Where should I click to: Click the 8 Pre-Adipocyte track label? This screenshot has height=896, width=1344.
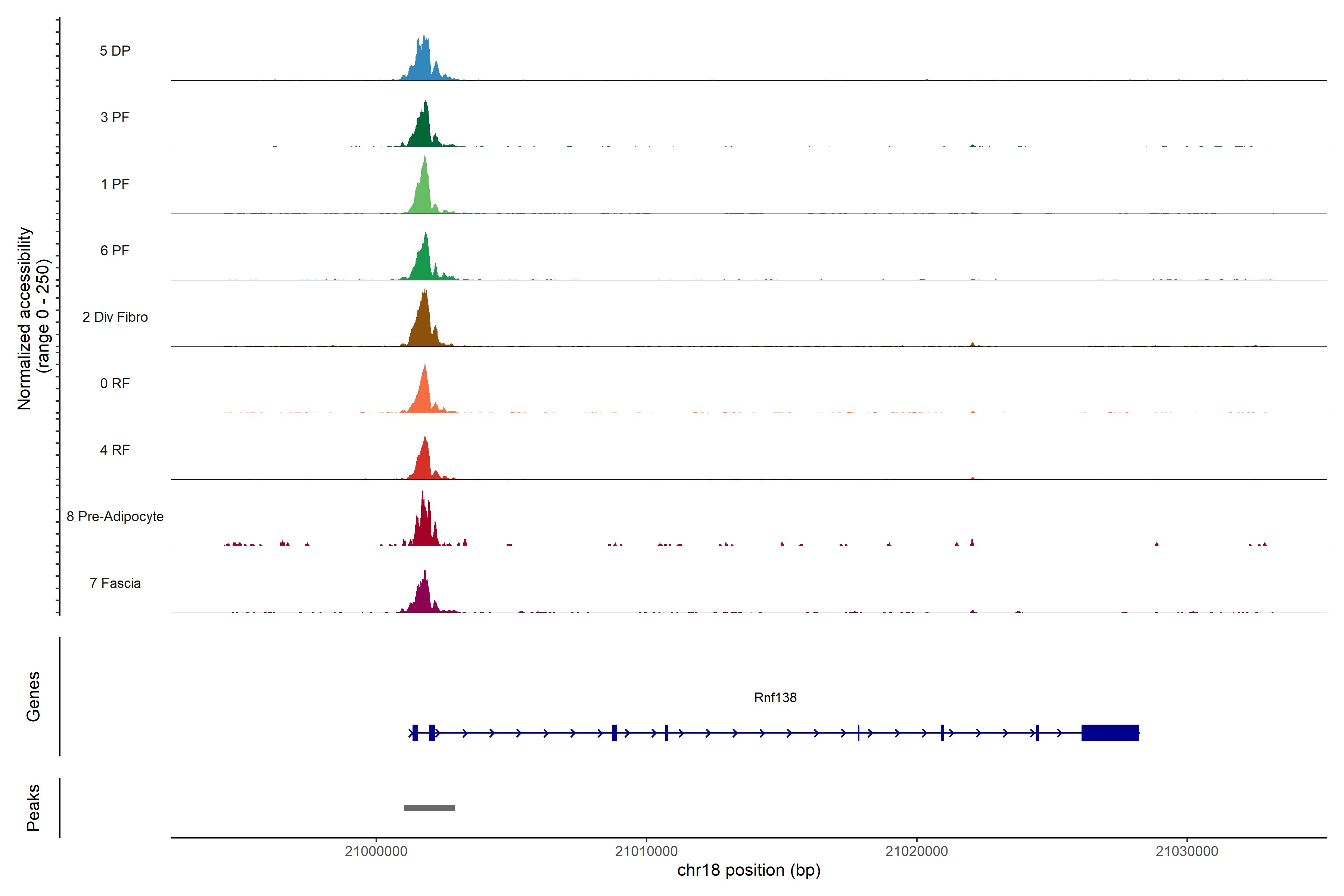(115, 517)
